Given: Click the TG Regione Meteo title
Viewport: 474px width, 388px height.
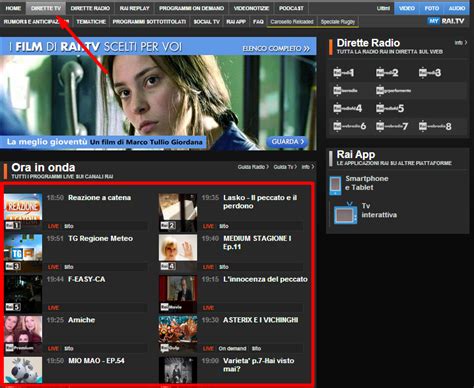Looking at the screenshot, I should [x=100, y=238].
